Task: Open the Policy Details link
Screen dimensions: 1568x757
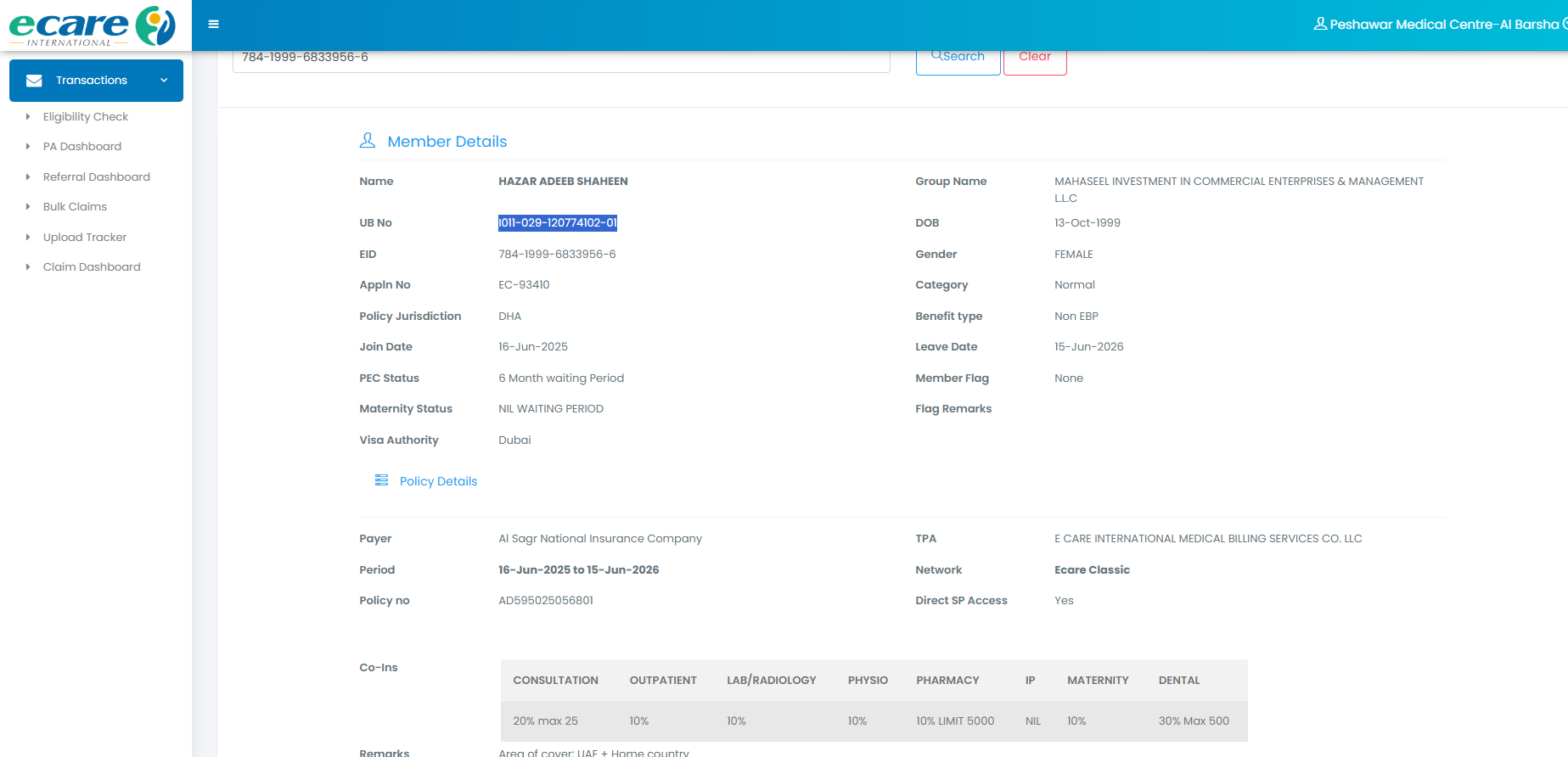Action: pos(438,481)
